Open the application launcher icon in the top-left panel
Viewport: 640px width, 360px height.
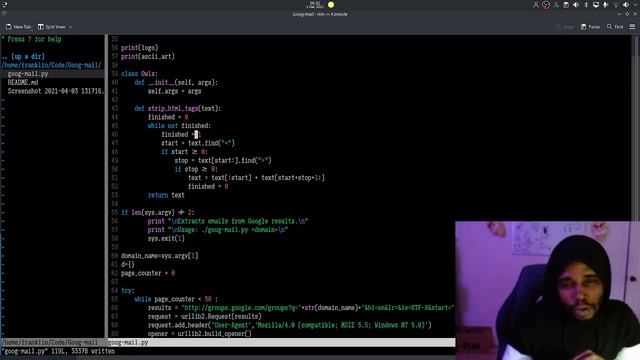(4, 4)
